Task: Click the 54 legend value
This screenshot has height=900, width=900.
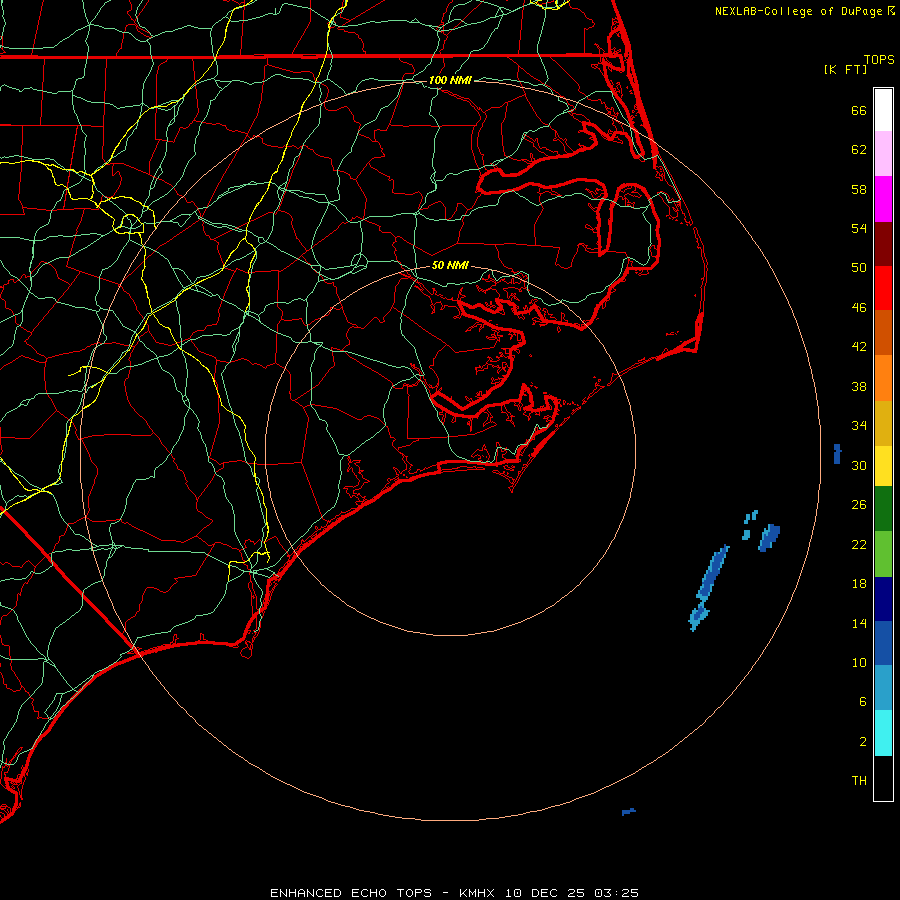Action: click(859, 228)
